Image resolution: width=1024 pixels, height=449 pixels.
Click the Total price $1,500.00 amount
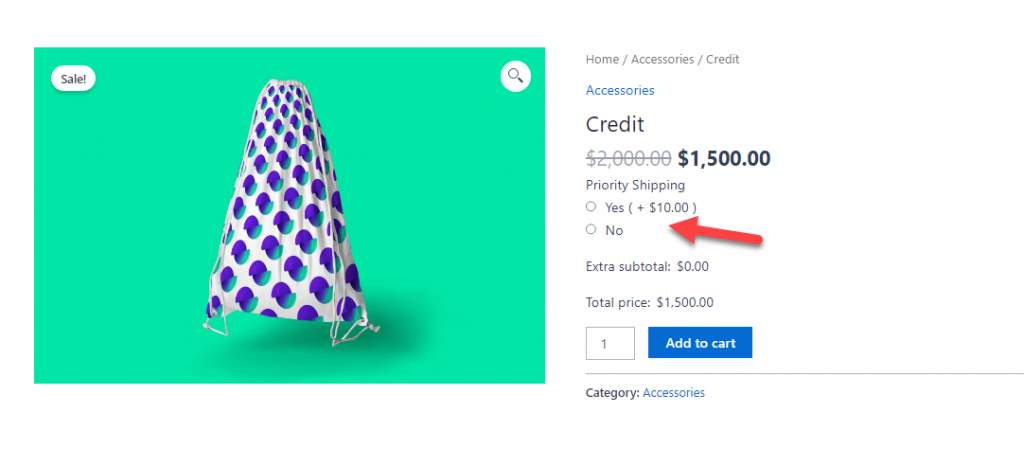point(685,302)
